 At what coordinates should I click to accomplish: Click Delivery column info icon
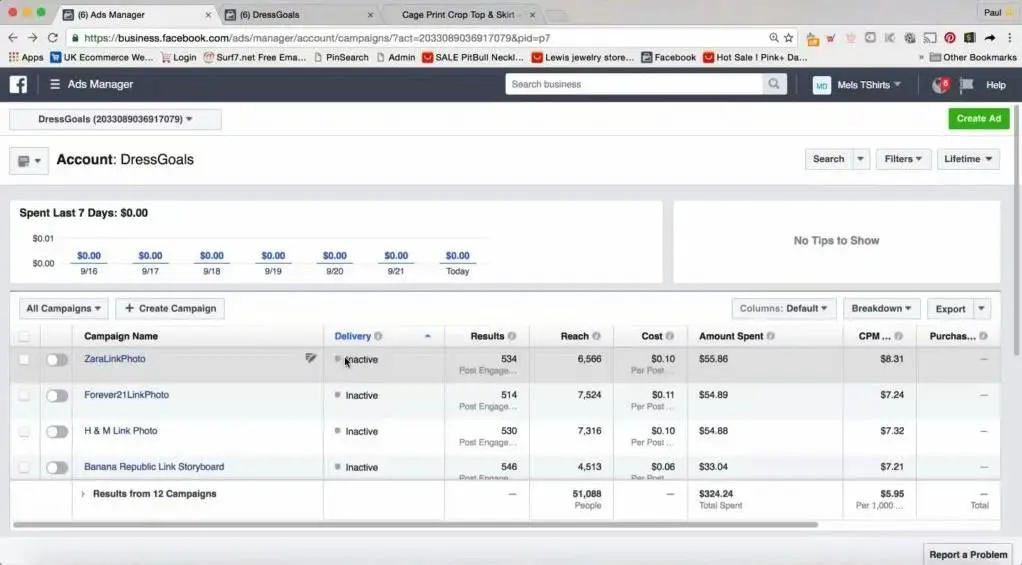coord(378,336)
